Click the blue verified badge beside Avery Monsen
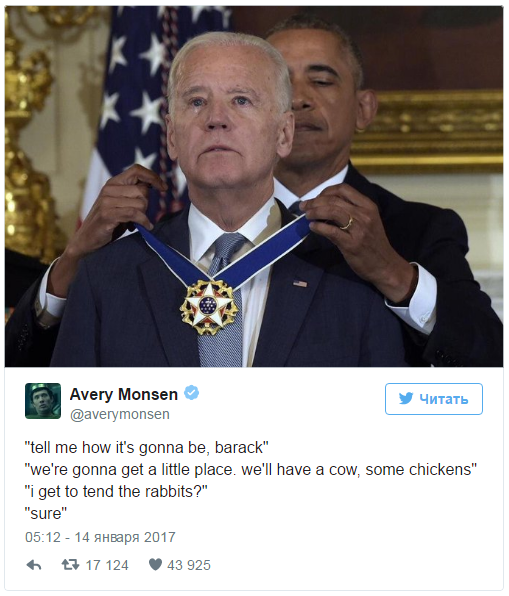Image resolution: width=509 pixels, height=596 pixels. click(x=191, y=393)
